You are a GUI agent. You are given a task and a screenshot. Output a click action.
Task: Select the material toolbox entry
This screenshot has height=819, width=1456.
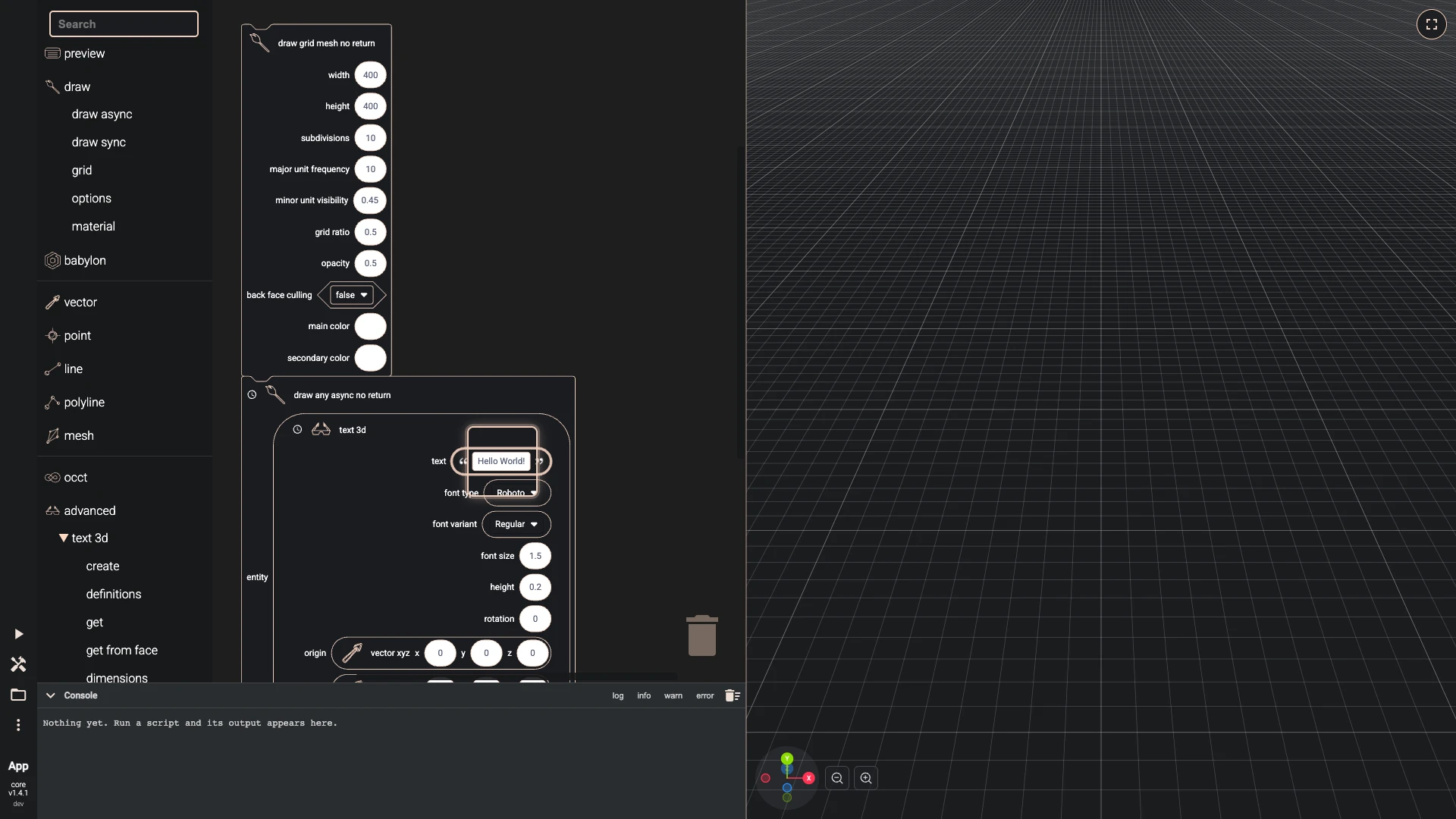93,226
